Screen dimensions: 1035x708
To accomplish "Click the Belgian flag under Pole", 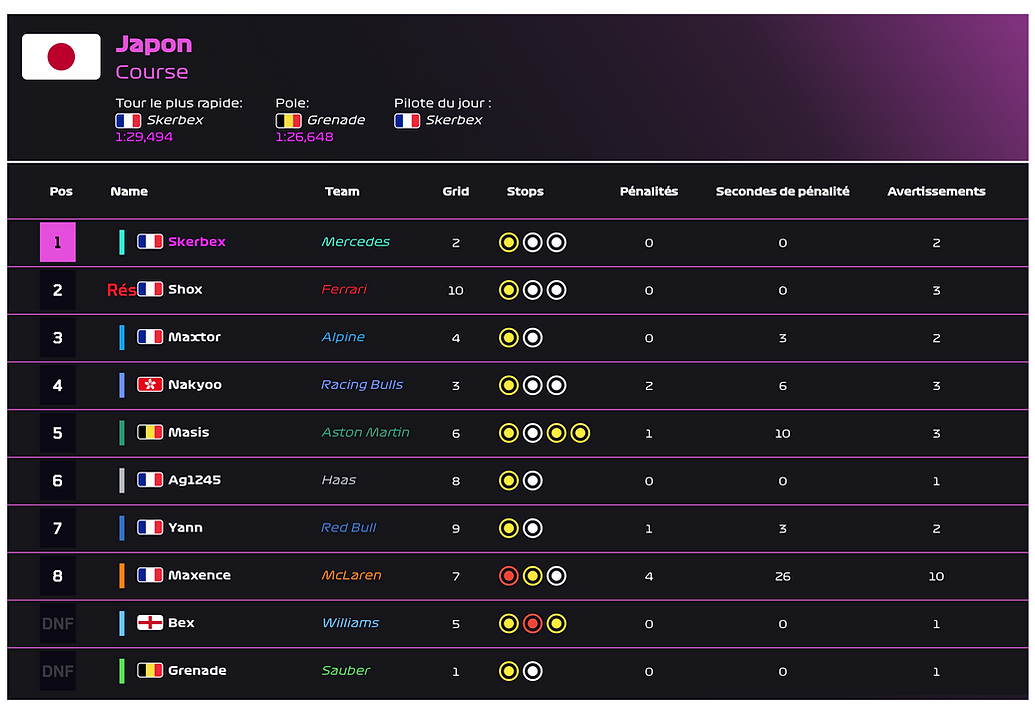I will [288, 121].
